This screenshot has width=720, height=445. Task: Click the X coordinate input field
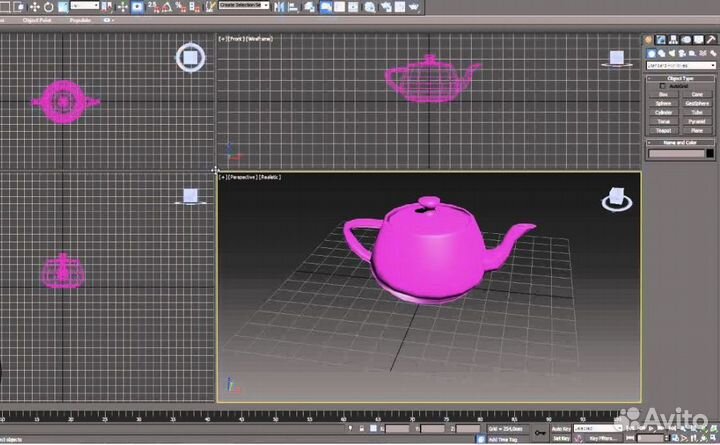398,429
